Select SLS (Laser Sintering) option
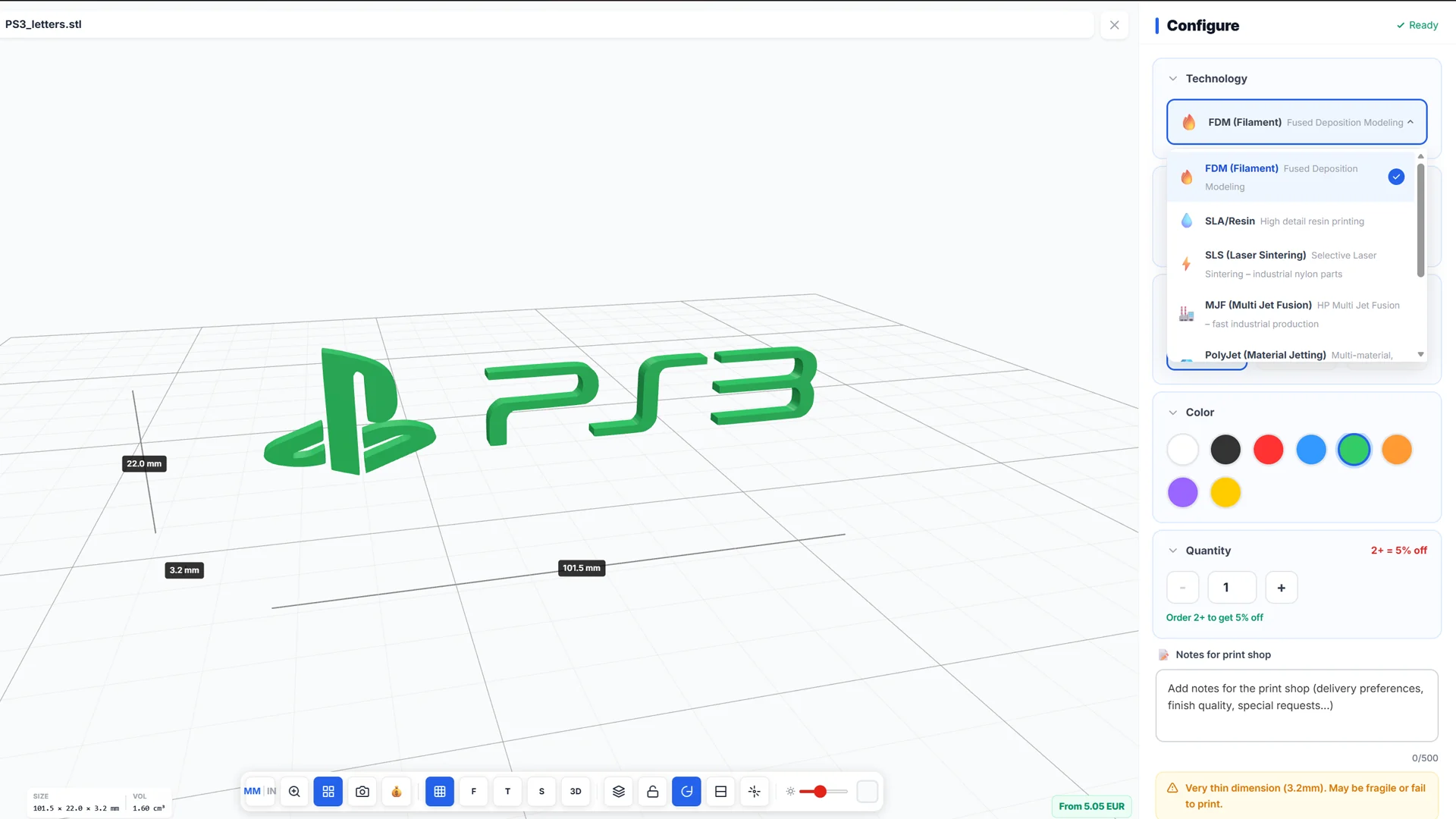 pos(1291,264)
